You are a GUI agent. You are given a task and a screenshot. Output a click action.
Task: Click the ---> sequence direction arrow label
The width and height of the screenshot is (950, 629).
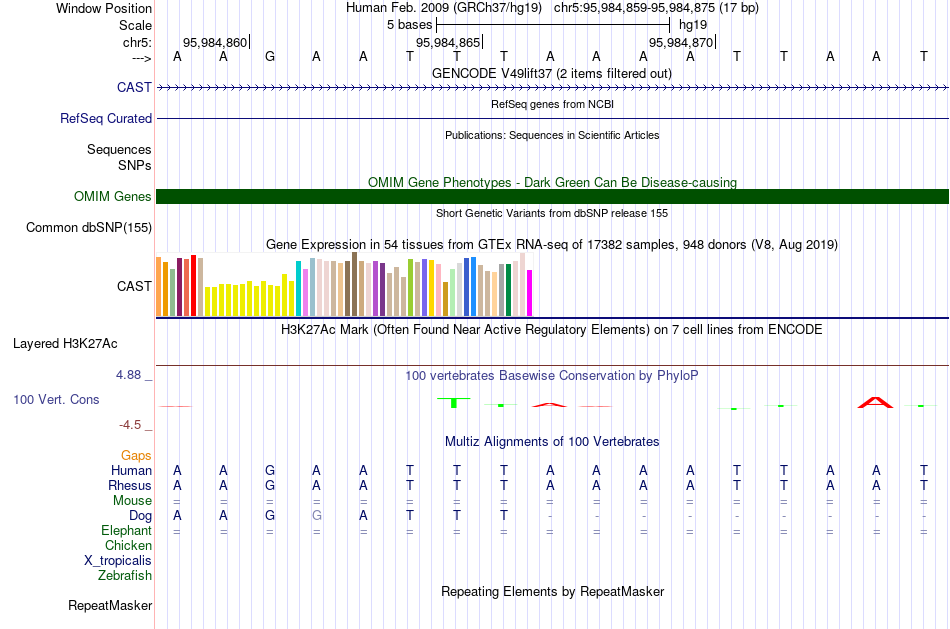(x=141, y=58)
